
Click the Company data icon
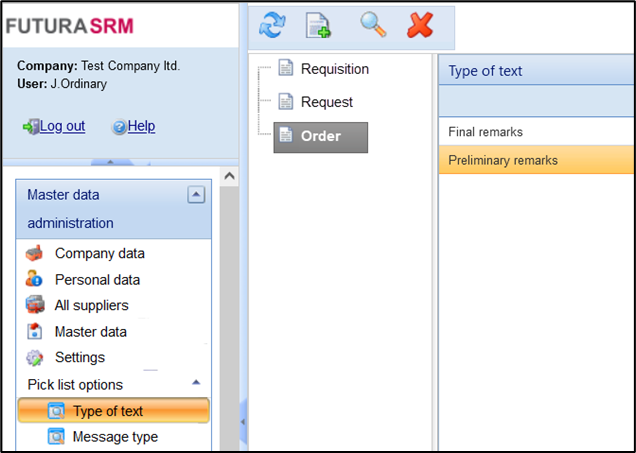(35, 254)
